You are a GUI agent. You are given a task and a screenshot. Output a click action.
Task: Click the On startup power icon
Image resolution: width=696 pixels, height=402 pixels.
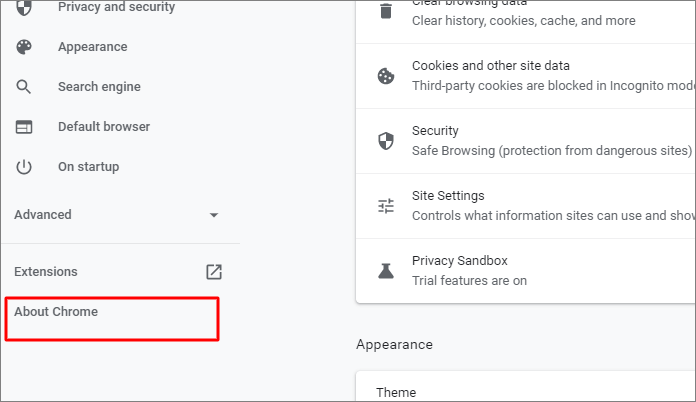24,167
